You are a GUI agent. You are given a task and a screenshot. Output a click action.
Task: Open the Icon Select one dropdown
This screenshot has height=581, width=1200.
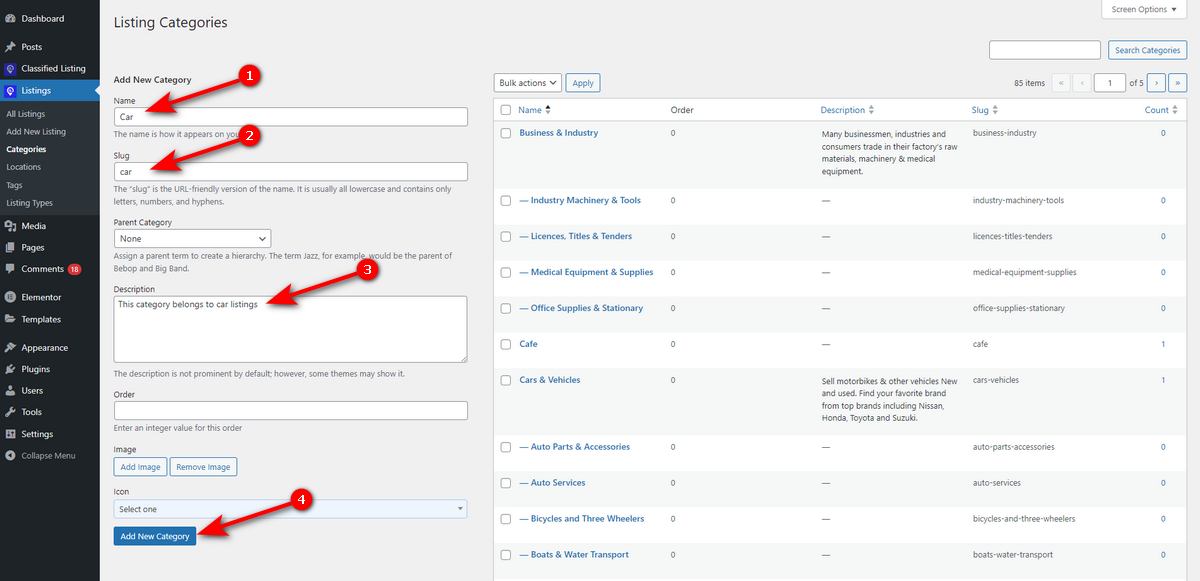(x=290, y=509)
